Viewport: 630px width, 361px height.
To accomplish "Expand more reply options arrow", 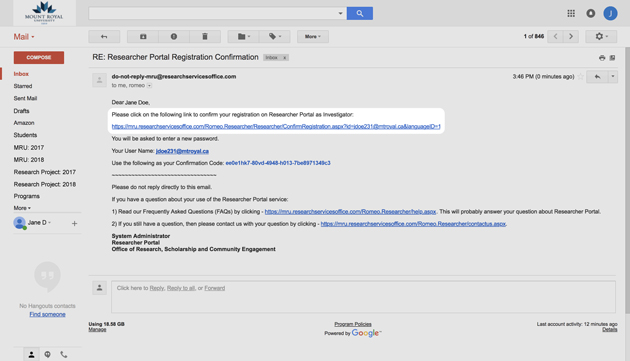I will tap(613, 77).
